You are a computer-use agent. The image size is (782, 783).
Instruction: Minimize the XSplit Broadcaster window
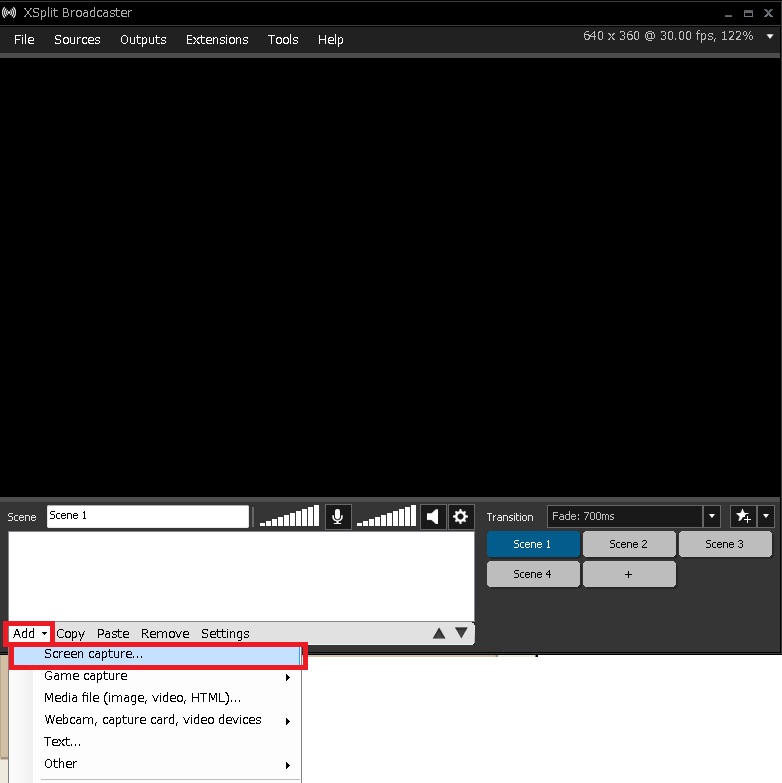click(729, 13)
